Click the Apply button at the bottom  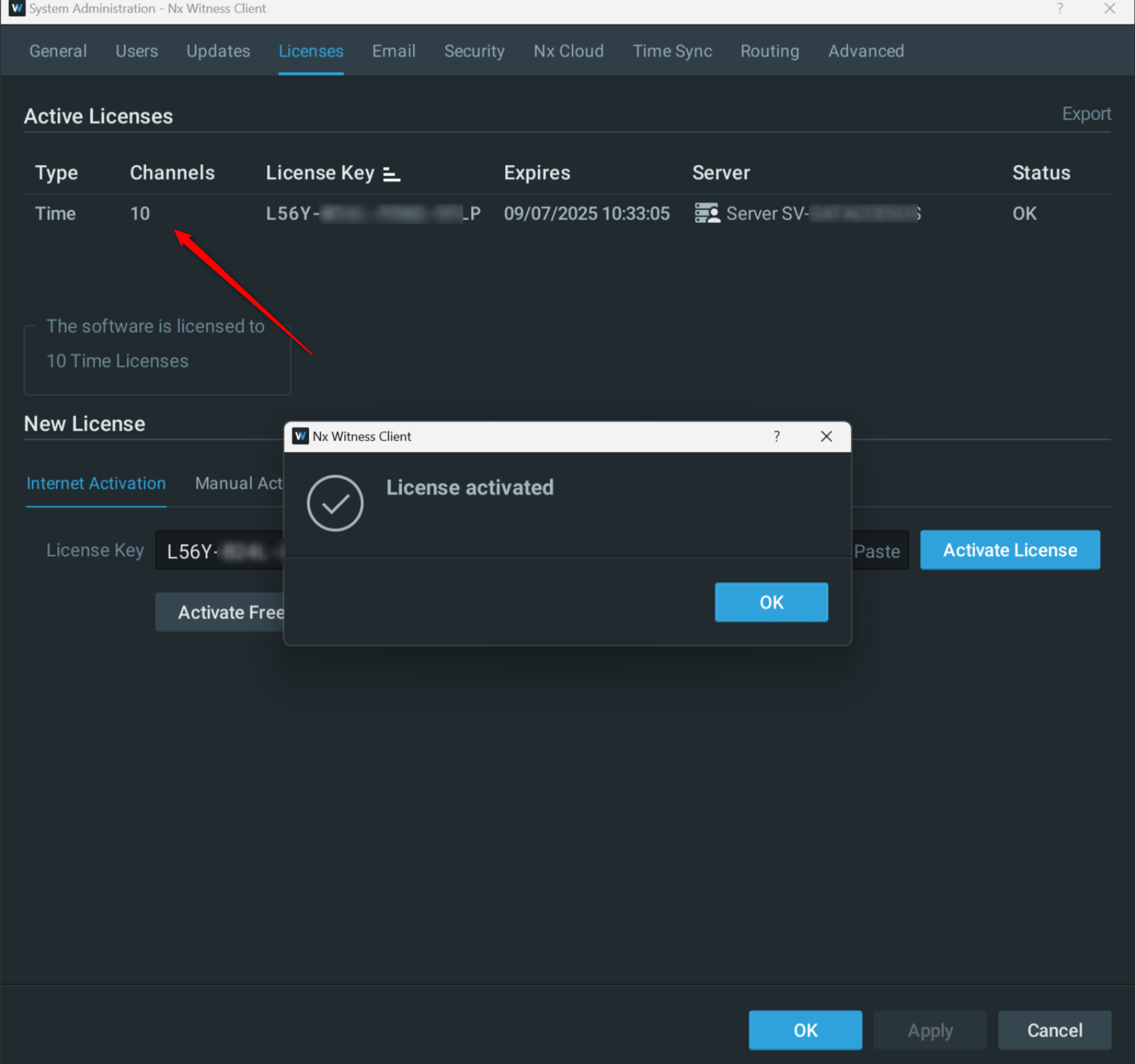[929, 1030]
